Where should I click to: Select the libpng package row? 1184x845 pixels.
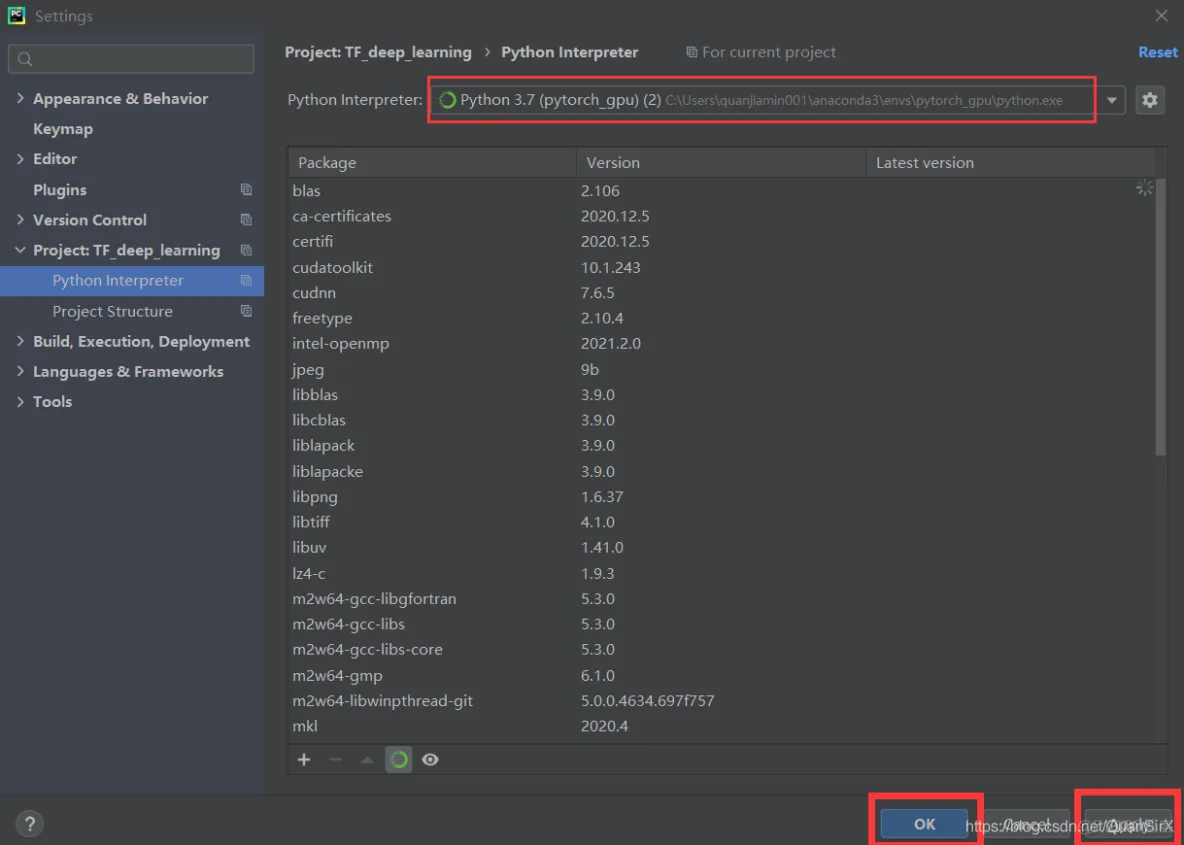point(721,497)
